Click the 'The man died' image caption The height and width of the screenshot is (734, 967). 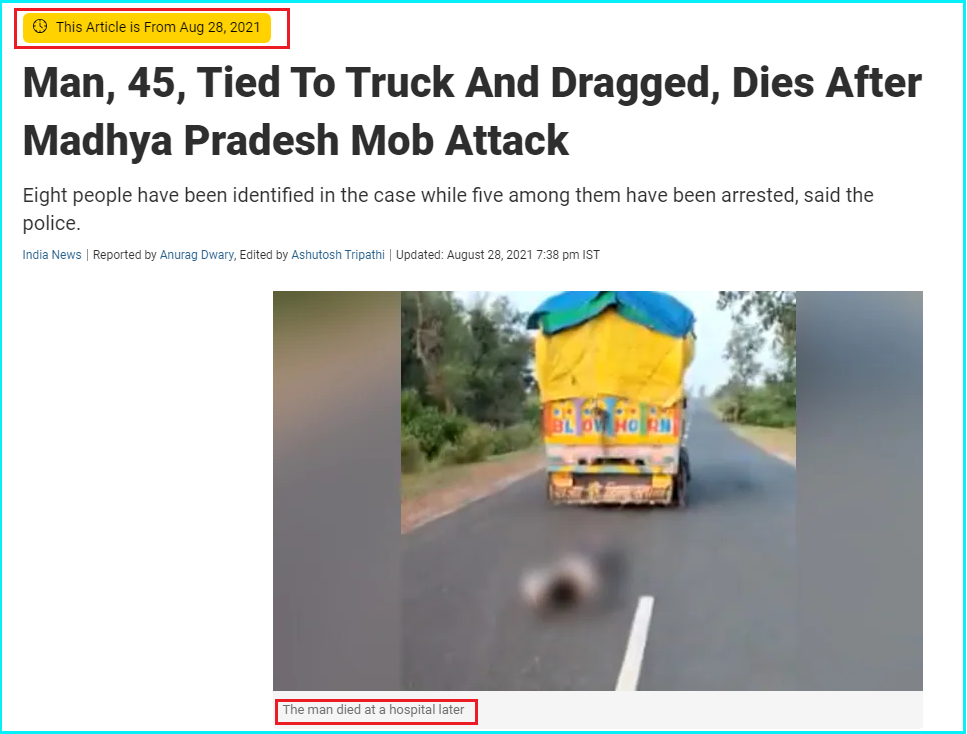373,710
